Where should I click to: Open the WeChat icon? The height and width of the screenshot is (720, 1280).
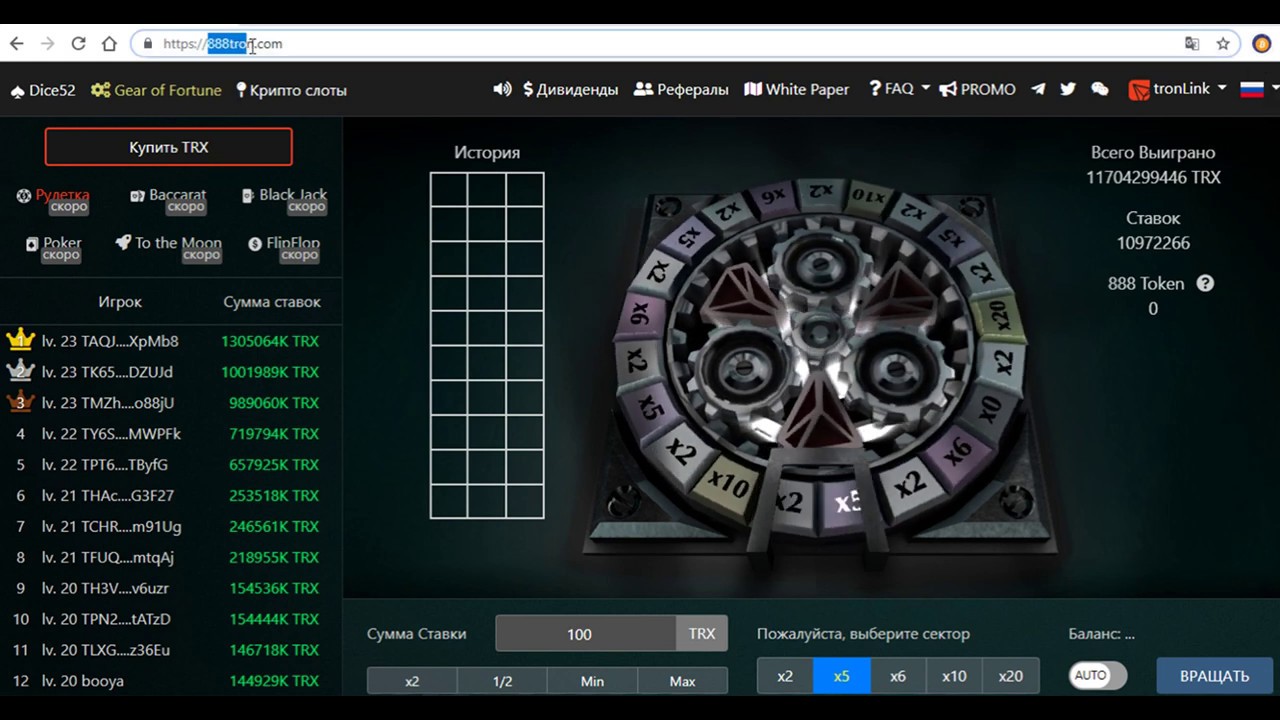pyautogui.click(x=1100, y=89)
